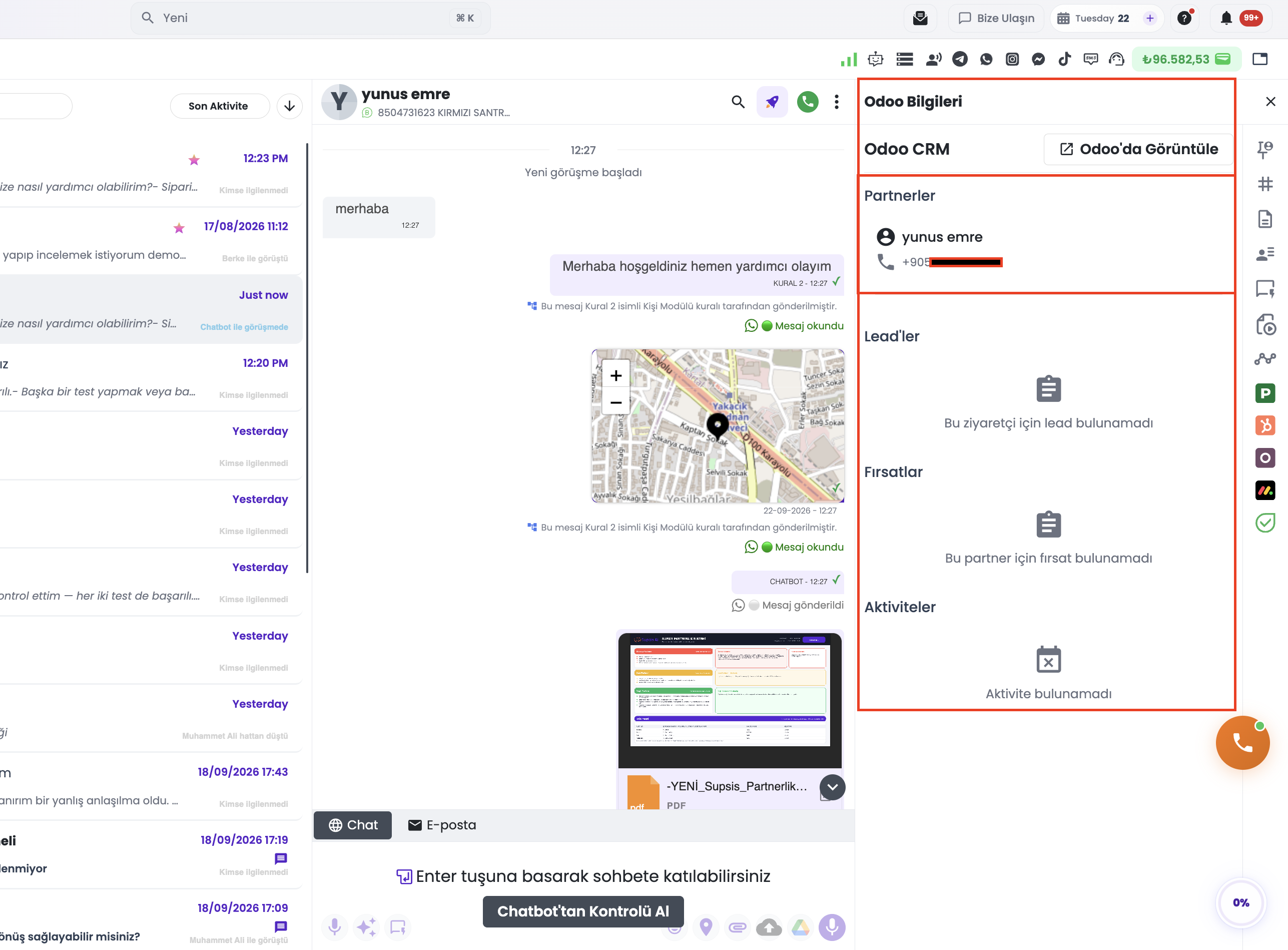Open the notifications bell
Screen dimensions: 1288x950
click(x=1226, y=19)
